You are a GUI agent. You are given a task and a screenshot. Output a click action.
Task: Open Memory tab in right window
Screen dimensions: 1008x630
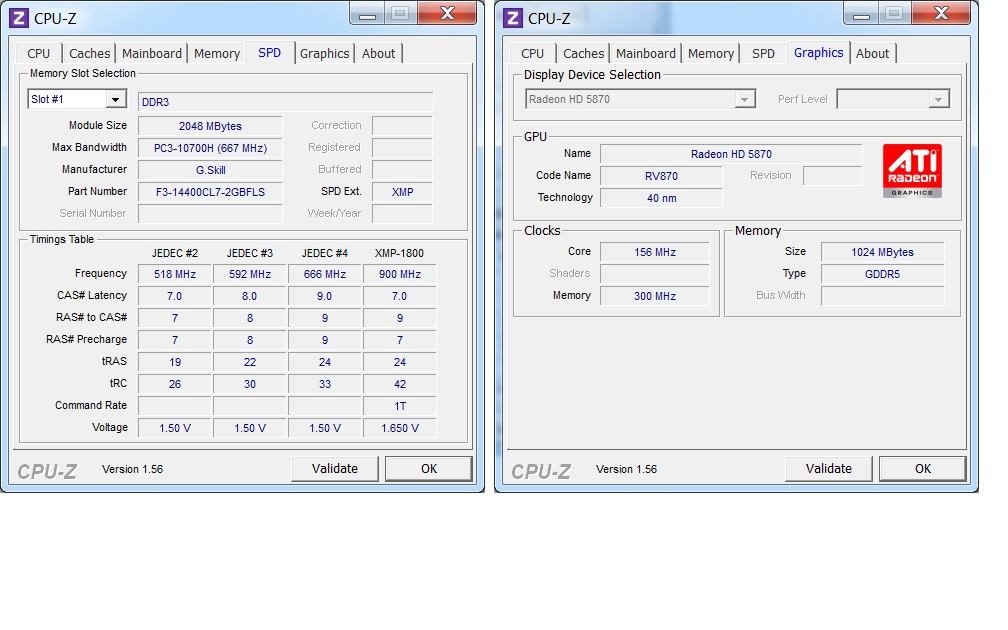point(710,53)
